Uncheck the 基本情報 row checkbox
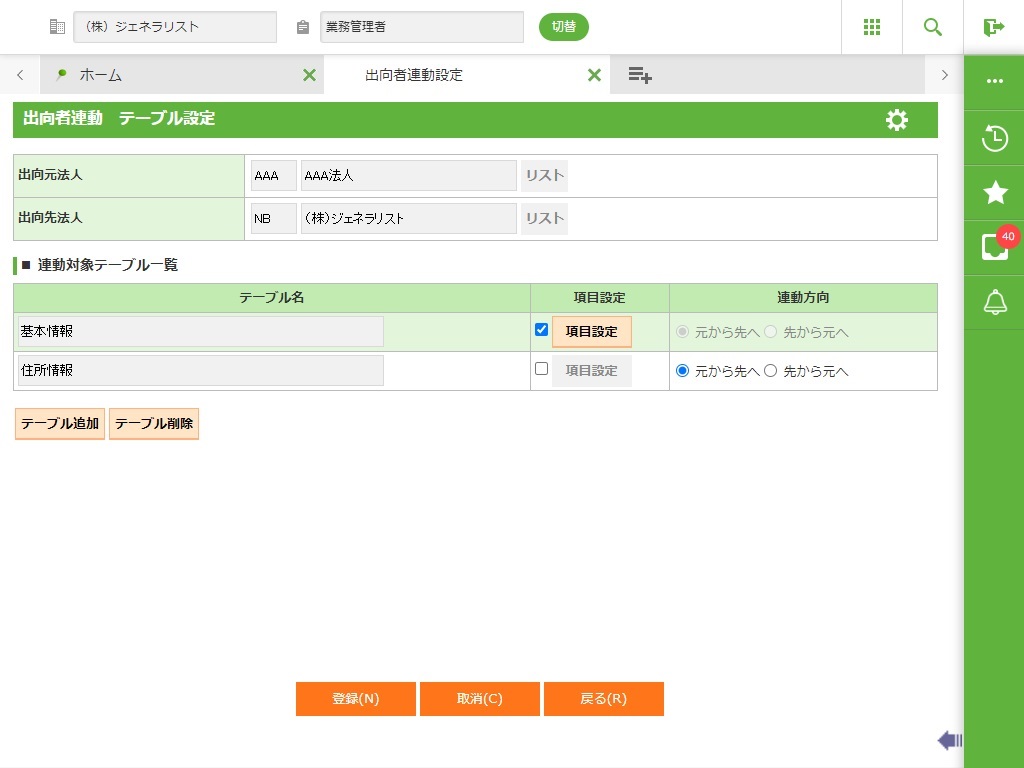This screenshot has width=1024, height=768. (542, 330)
